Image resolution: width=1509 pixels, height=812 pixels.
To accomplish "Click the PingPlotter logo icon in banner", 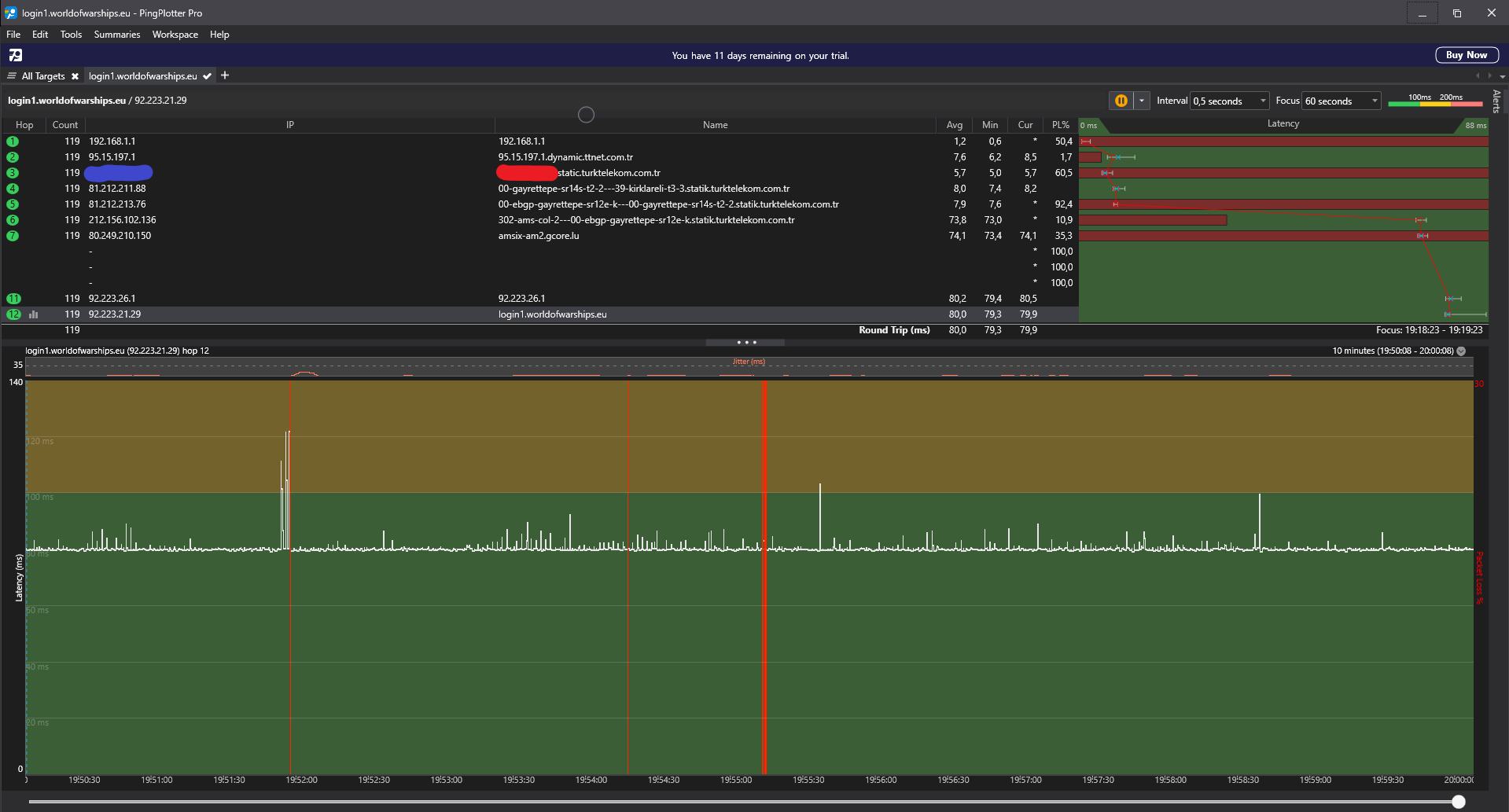I will point(16,55).
